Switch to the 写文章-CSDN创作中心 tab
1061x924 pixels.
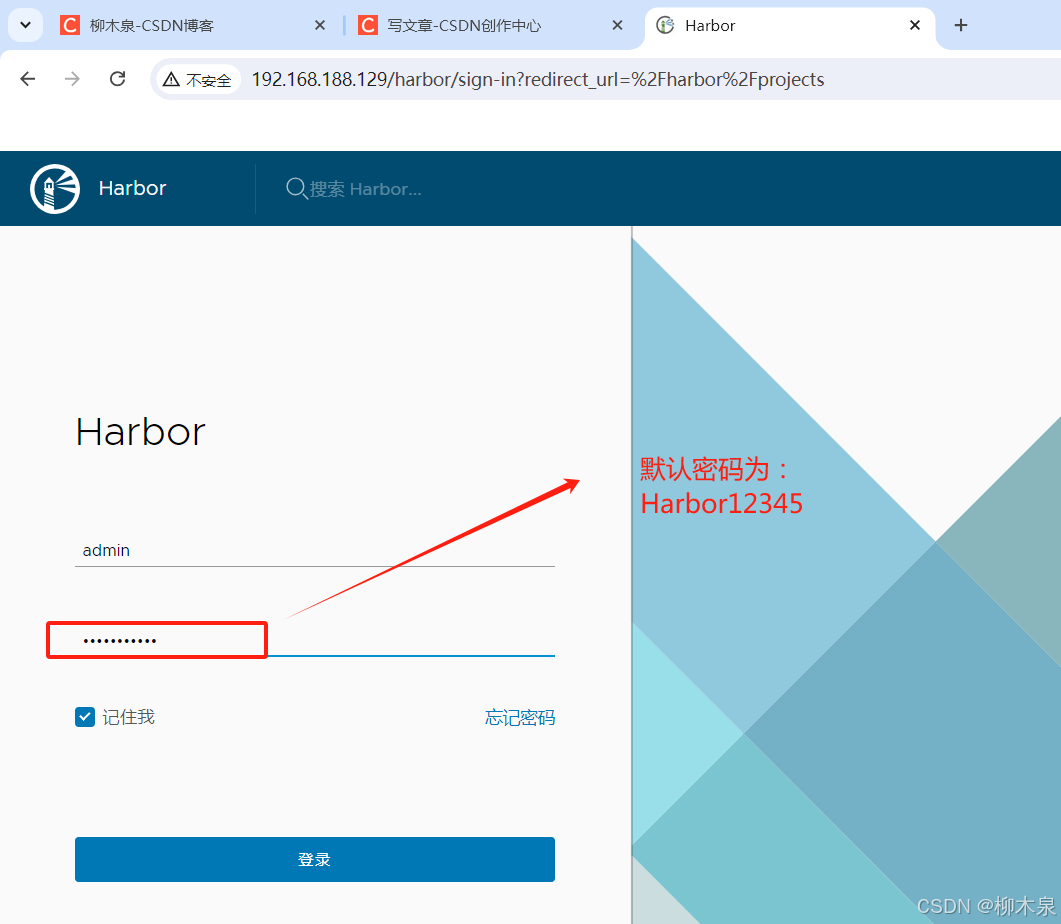point(491,26)
